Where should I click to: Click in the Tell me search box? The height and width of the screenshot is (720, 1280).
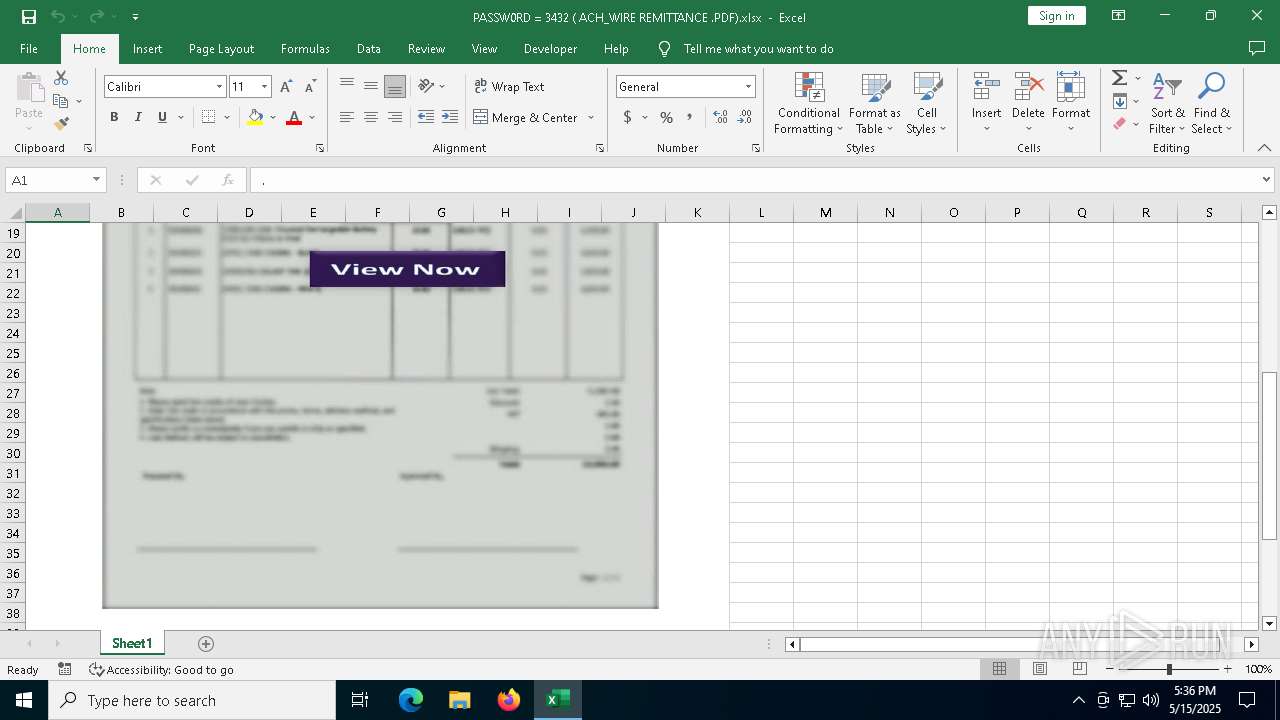coord(758,48)
